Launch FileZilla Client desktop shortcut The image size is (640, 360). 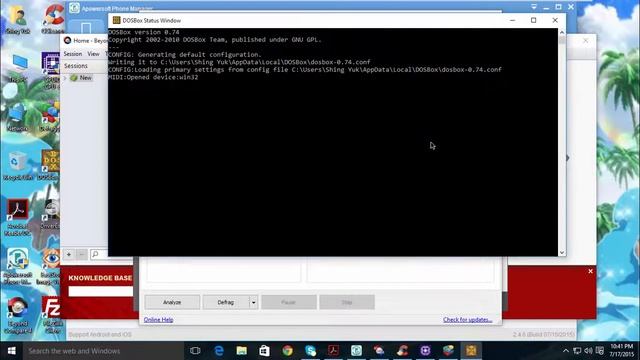51,316
